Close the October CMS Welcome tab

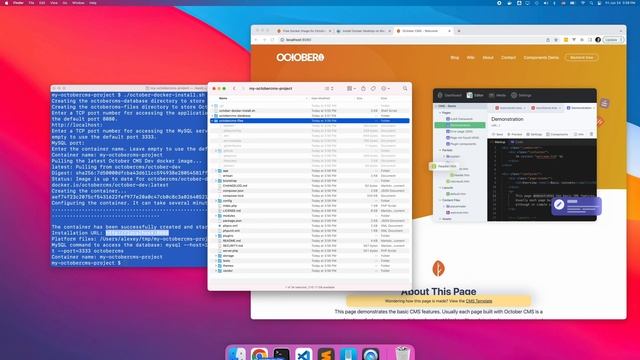tap(449, 31)
